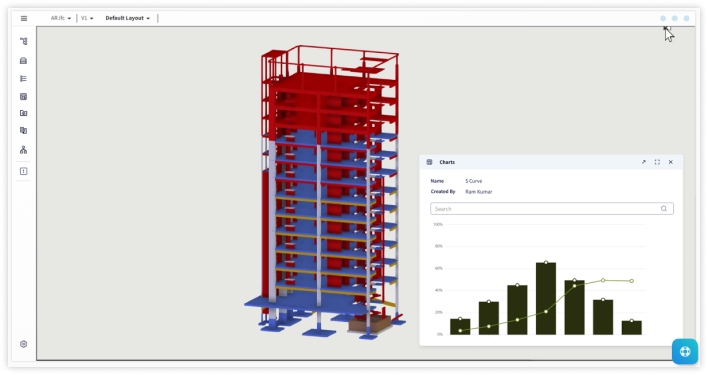This screenshot has height=375, width=708.
Task: Open the AR.ifc file dropdown
Action: [61, 19]
